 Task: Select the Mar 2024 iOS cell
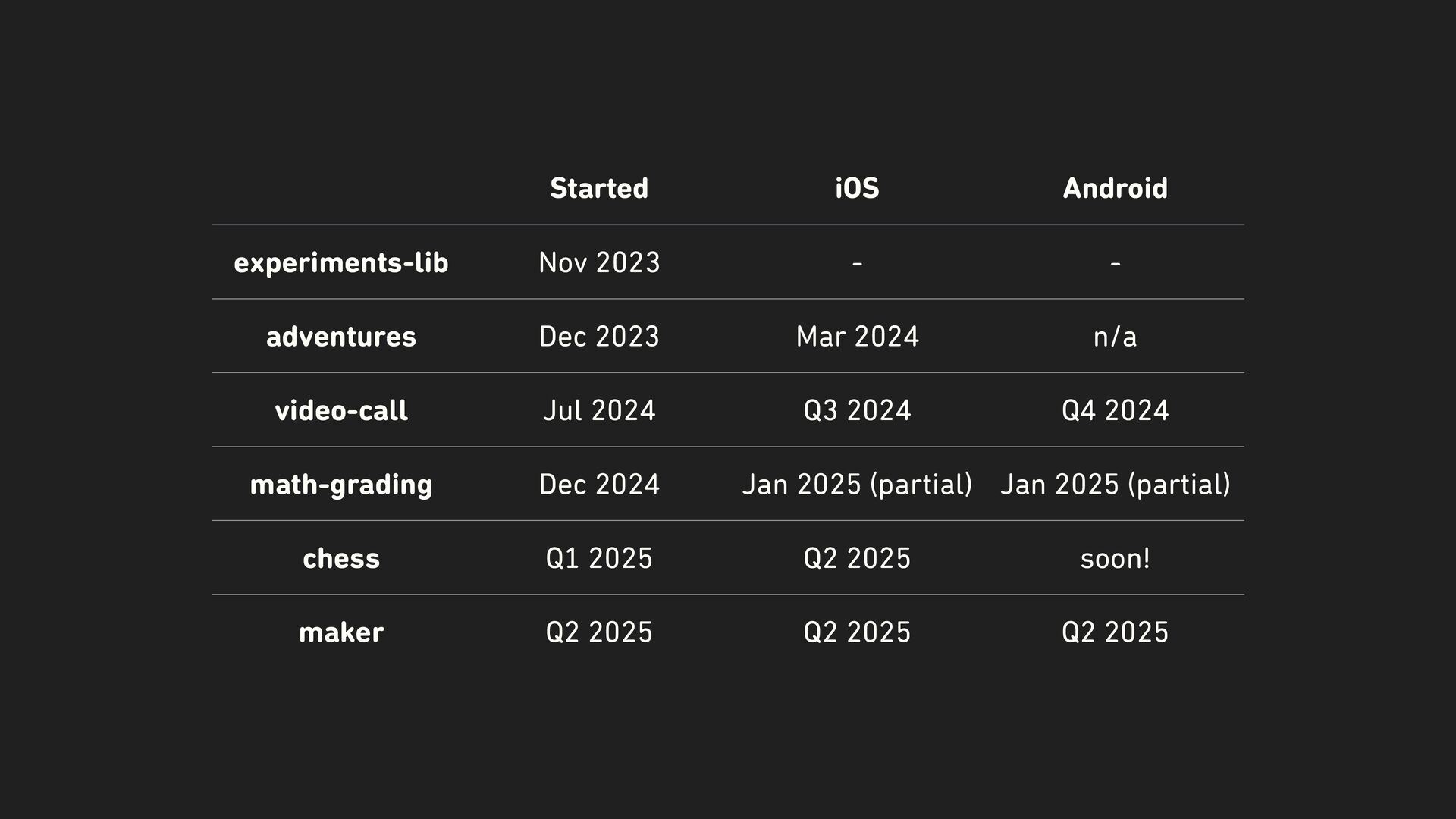857,336
